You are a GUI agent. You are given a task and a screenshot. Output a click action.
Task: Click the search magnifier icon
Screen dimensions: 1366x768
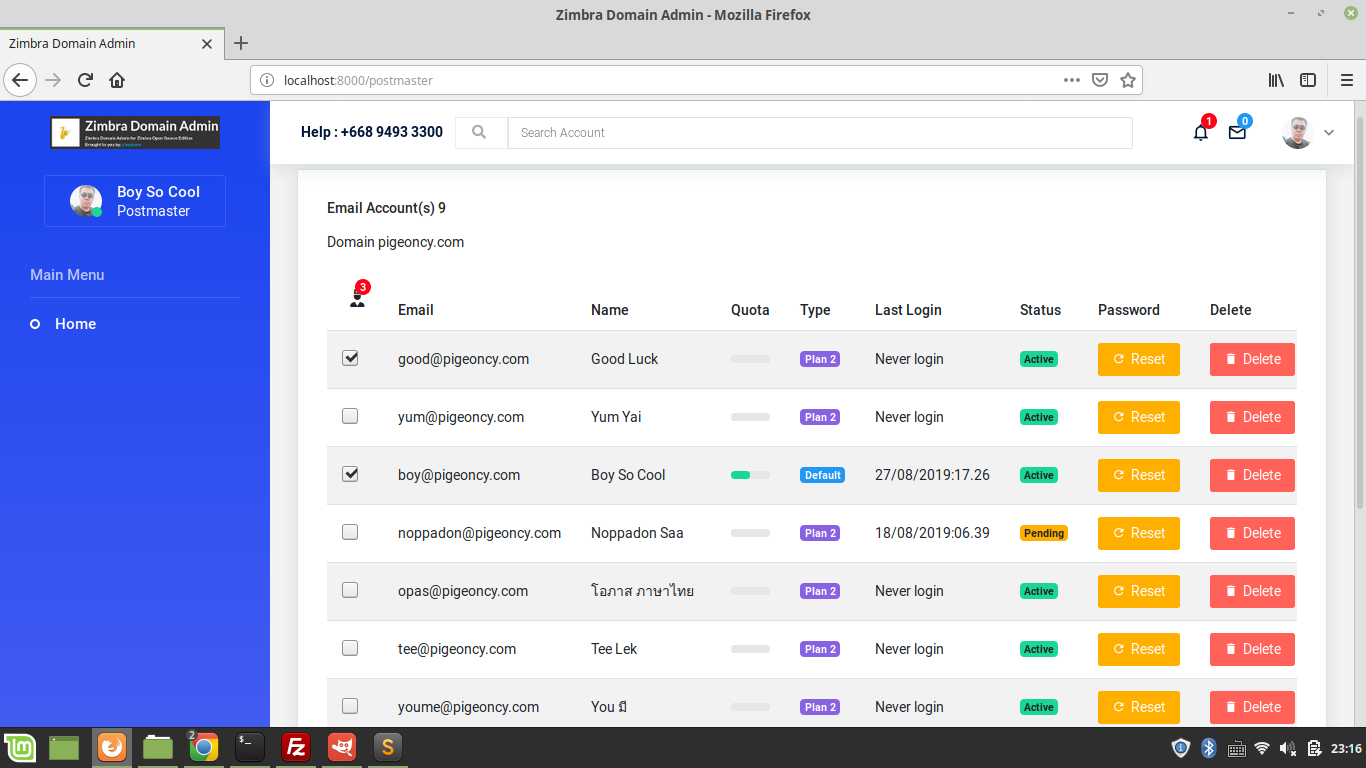(479, 132)
